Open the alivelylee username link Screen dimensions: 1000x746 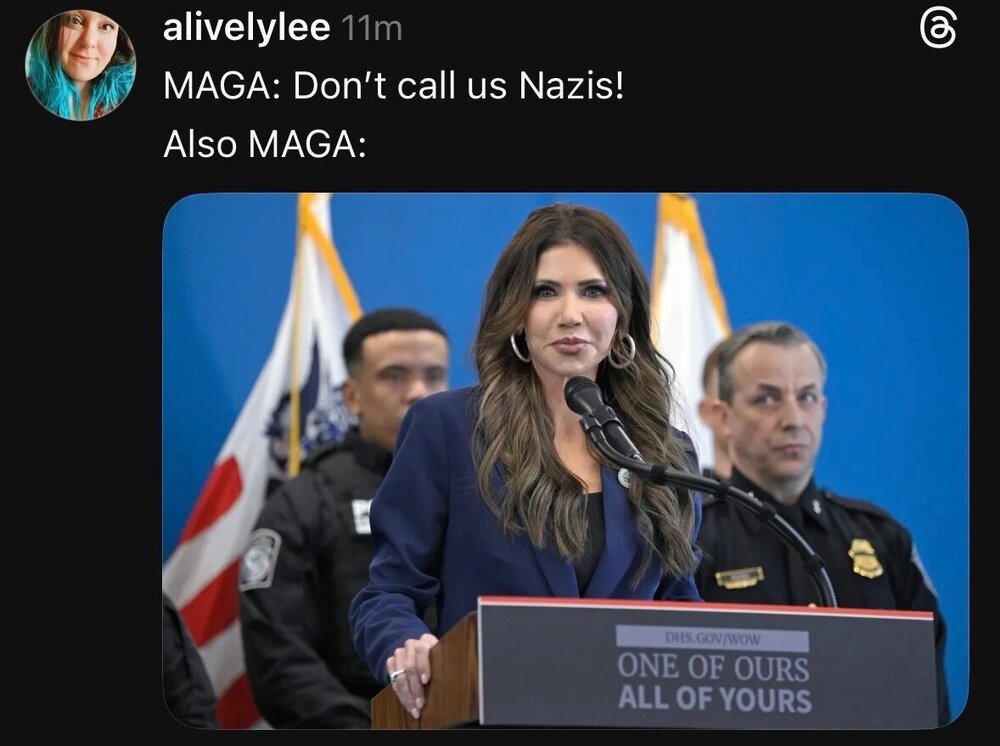click(246, 27)
